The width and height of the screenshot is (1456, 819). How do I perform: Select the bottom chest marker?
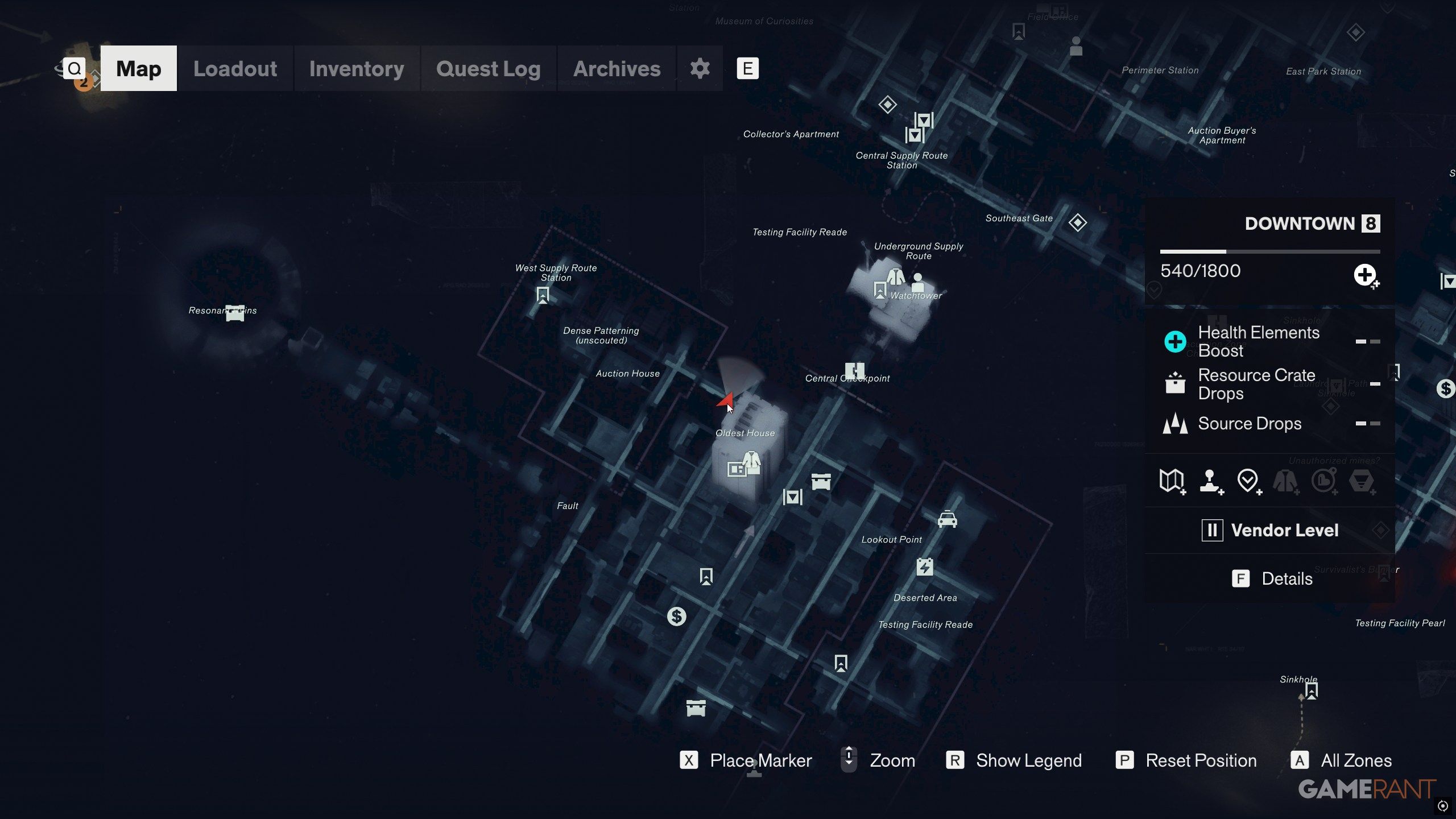pos(696,708)
